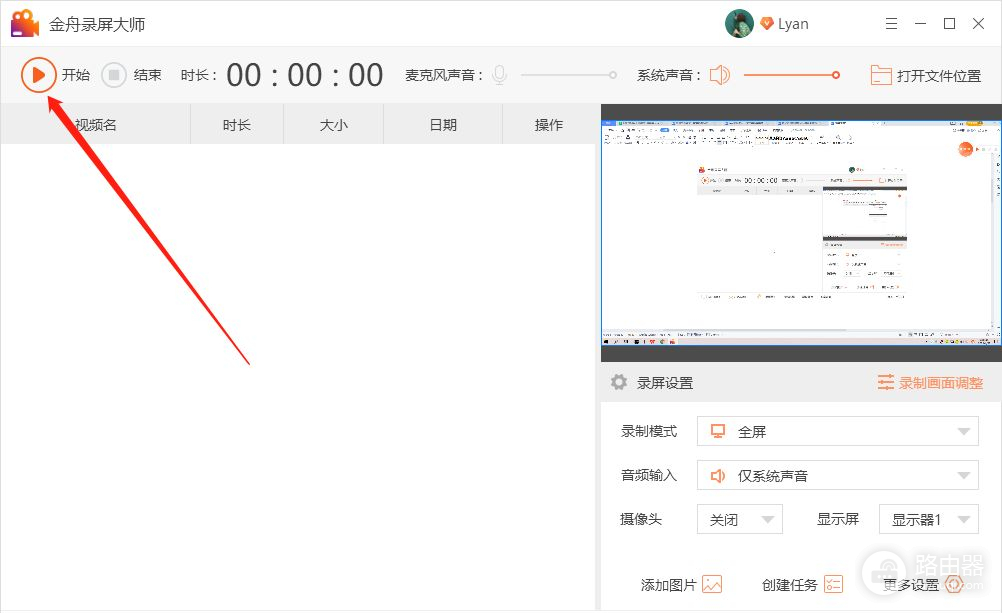
Task: Expand the 录制模式 dropdown showing 全屏
Action: click(837, 432)
